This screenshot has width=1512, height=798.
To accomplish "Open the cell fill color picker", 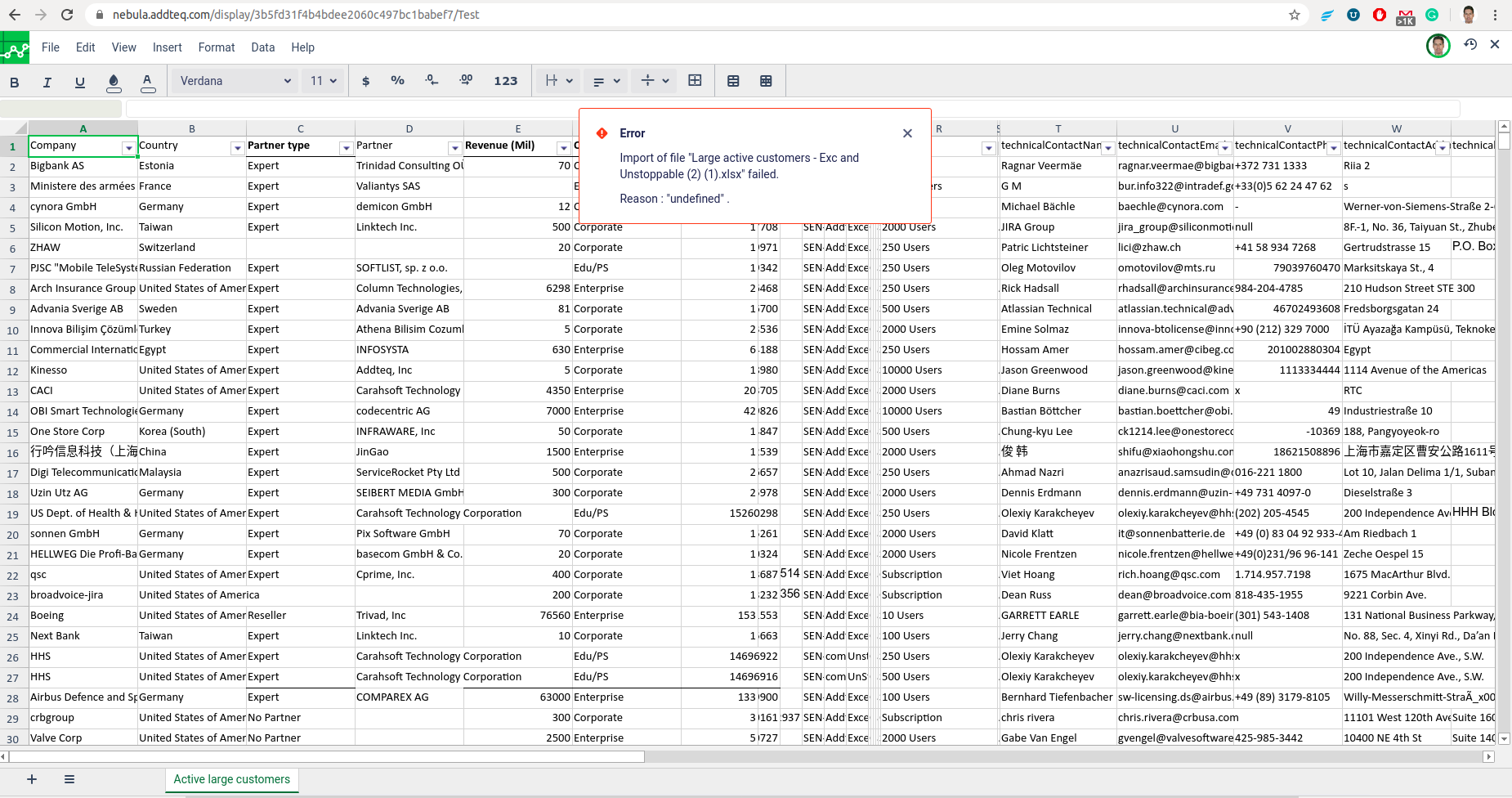I will pos(114,82).
